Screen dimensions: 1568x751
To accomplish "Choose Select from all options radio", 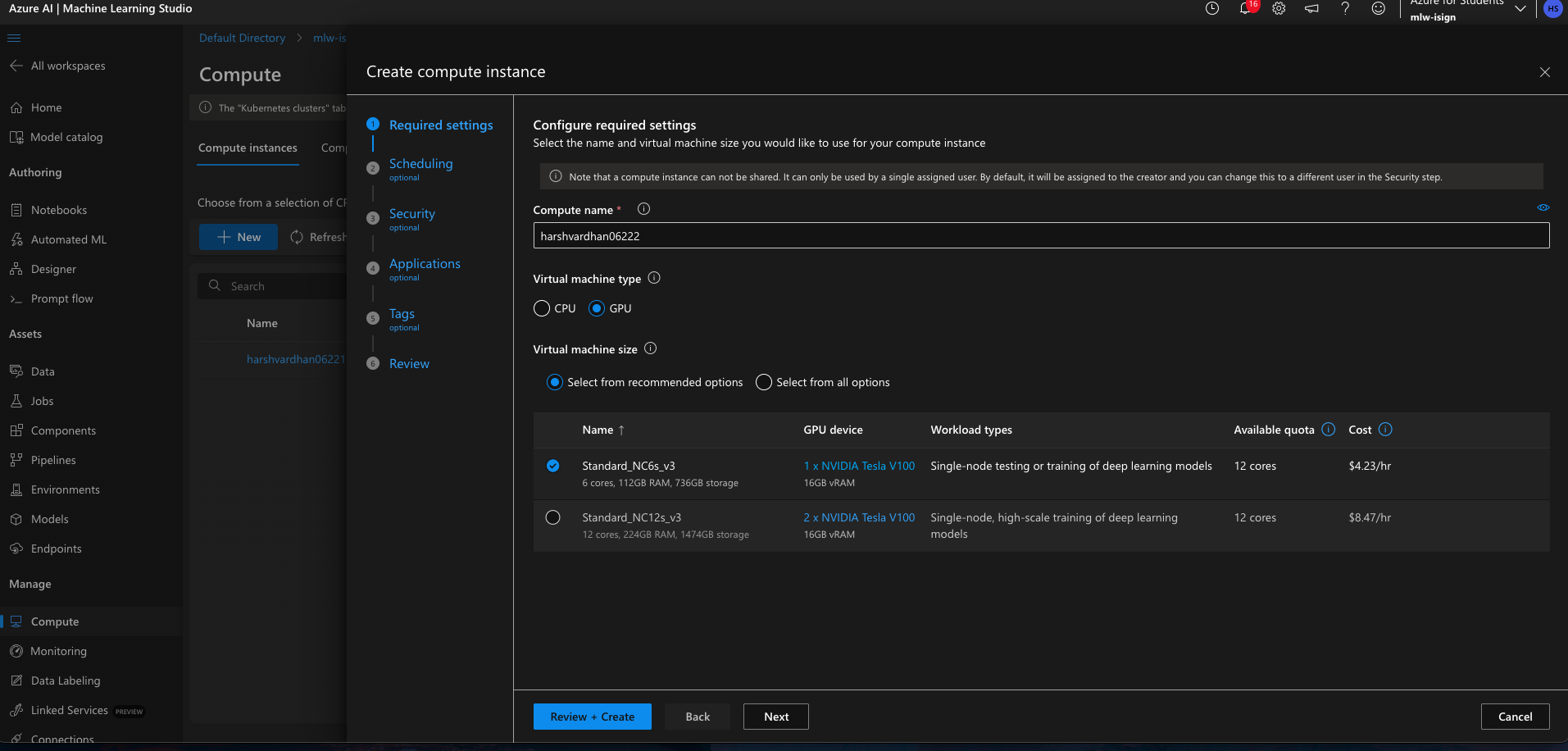I will pyautogui.click(x=764, y=383).
